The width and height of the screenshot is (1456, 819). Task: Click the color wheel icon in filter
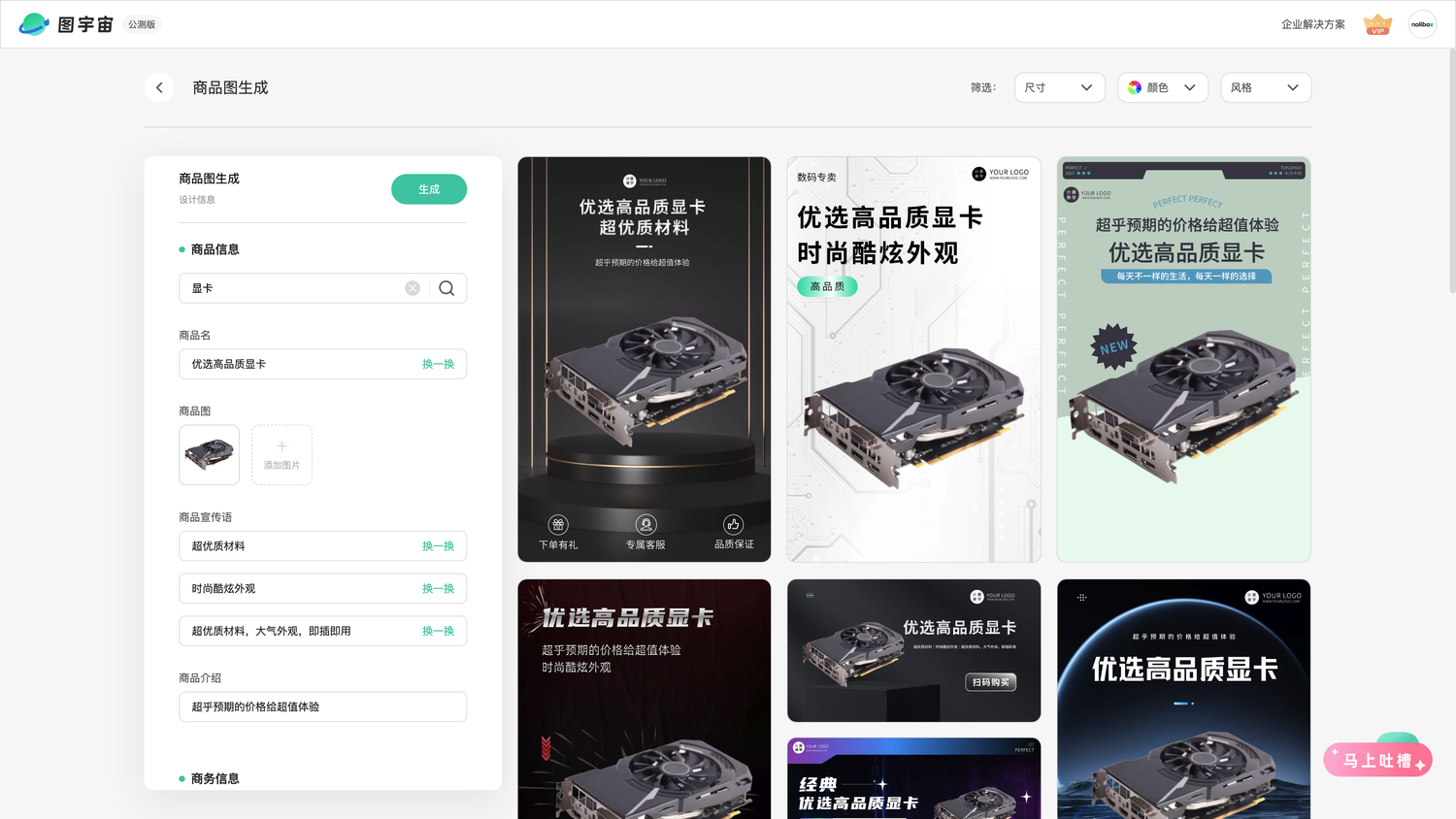1134,87
